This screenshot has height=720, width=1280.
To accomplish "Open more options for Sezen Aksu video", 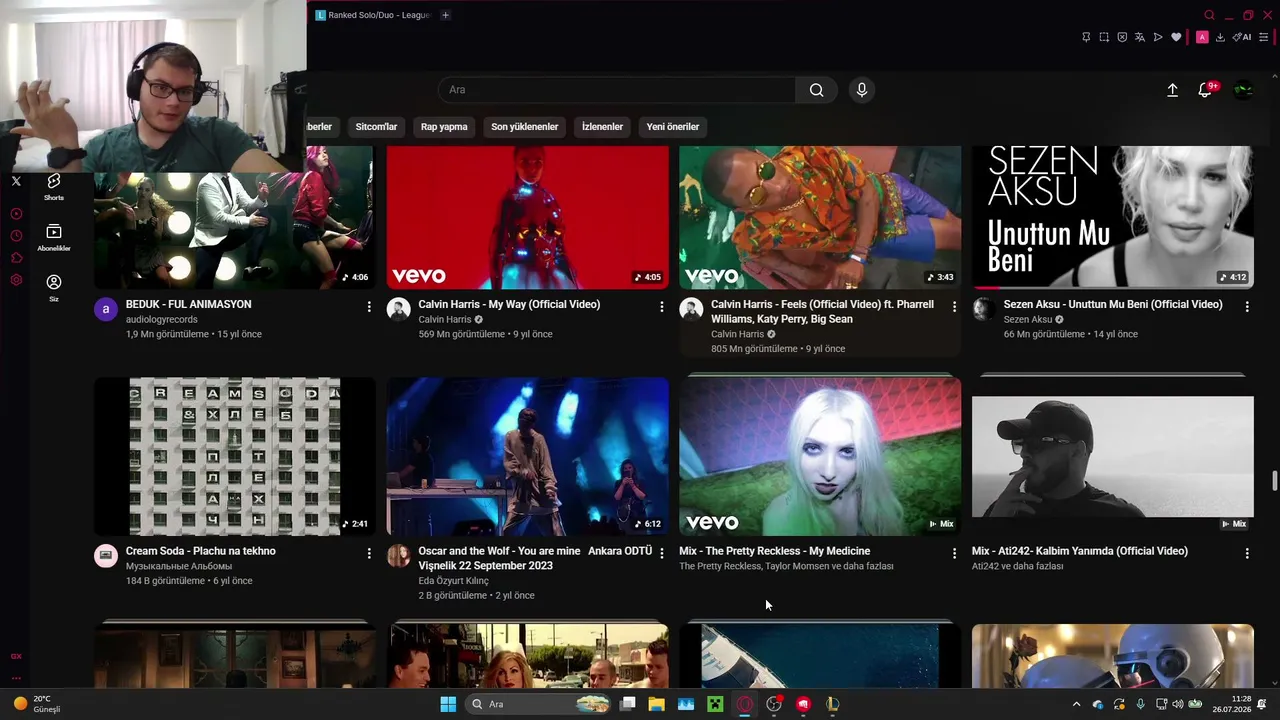I will coord(1247,307).
